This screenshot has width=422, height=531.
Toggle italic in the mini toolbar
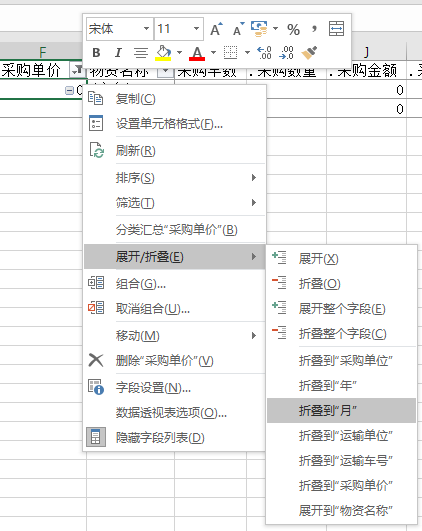[118, 53]
